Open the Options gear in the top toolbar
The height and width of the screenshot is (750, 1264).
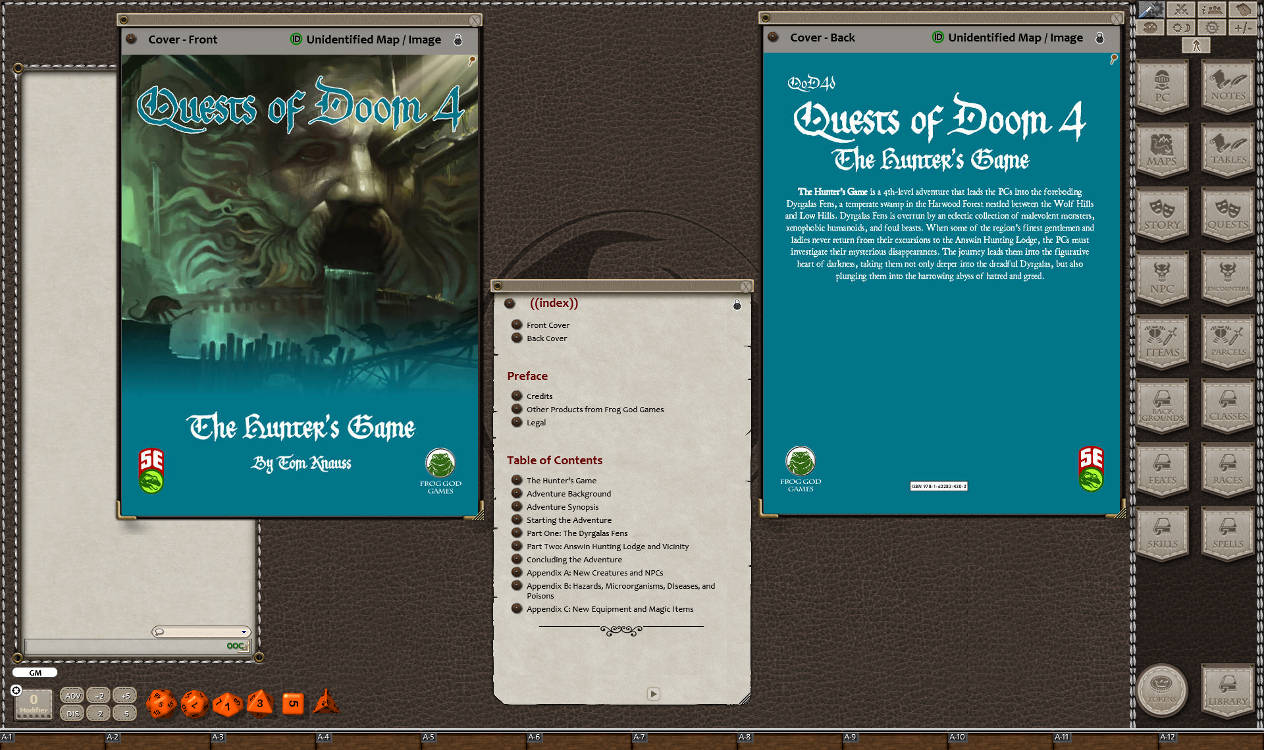point(1213,26)
